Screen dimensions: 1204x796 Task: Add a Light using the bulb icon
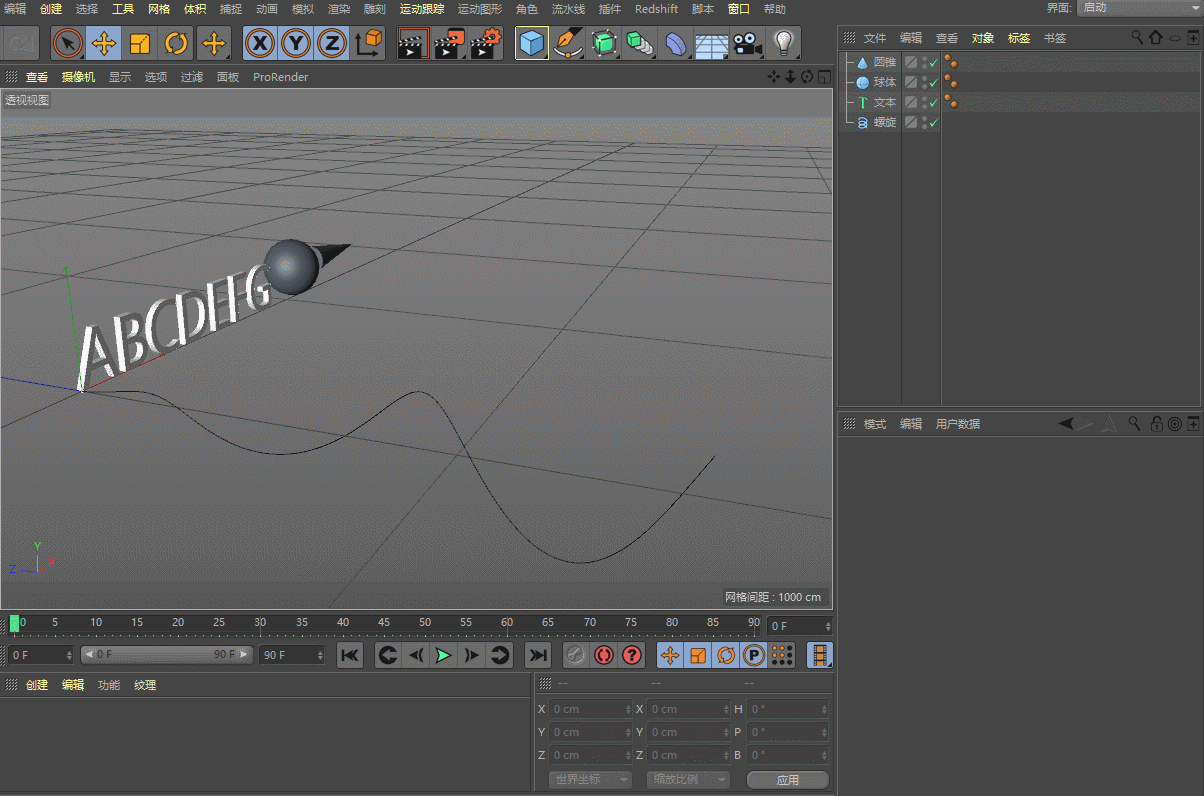784,44
